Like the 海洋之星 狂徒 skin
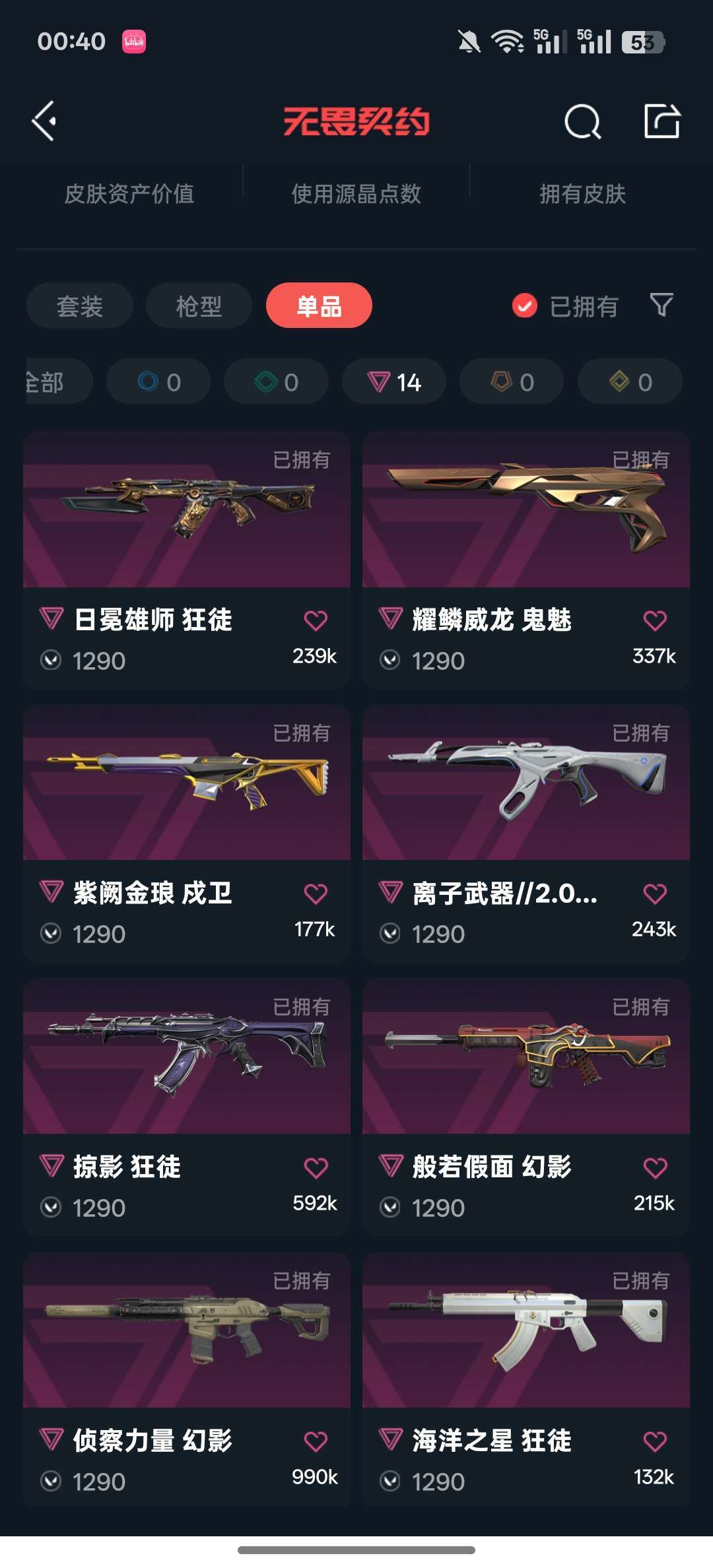This screenshot has height=1568, width=713. pos(655,1441)
